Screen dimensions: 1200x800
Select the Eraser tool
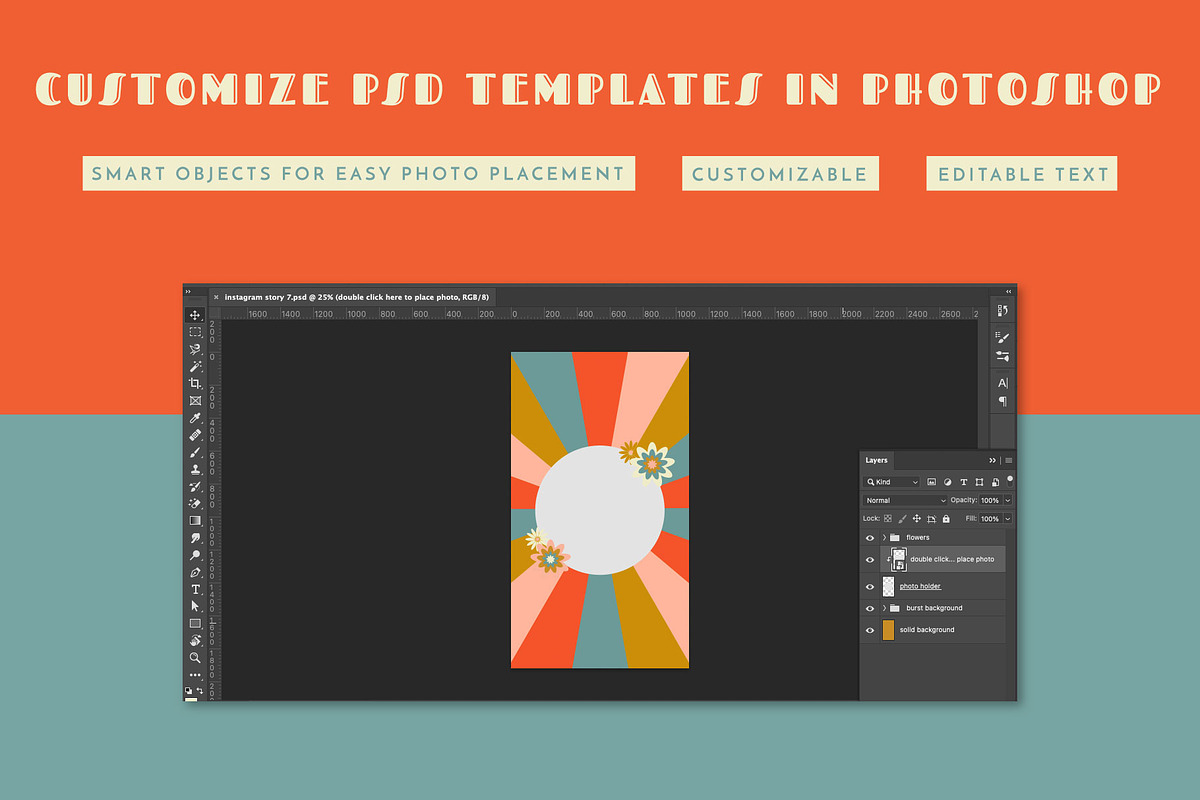(195, 503)
